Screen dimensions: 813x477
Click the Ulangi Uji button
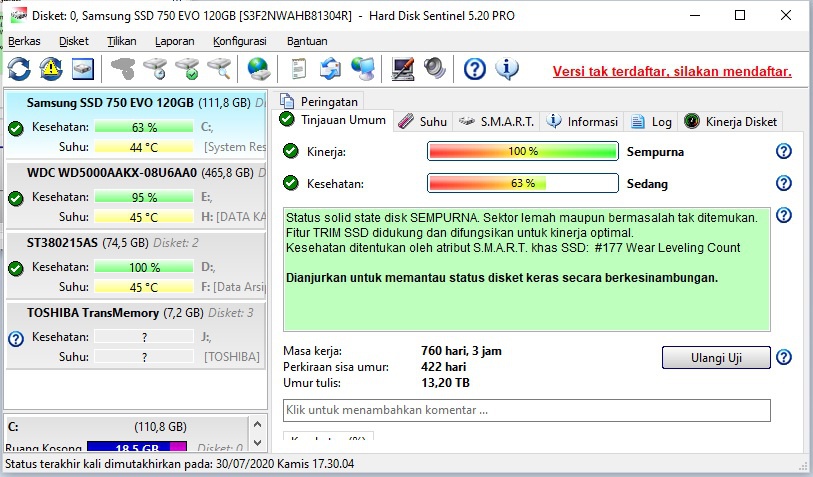pyautogui.click(x=716, y=358)
